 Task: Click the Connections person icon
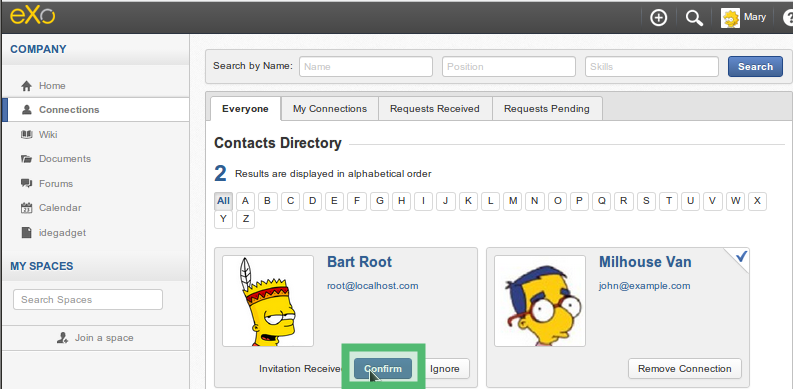click(26, 110)
